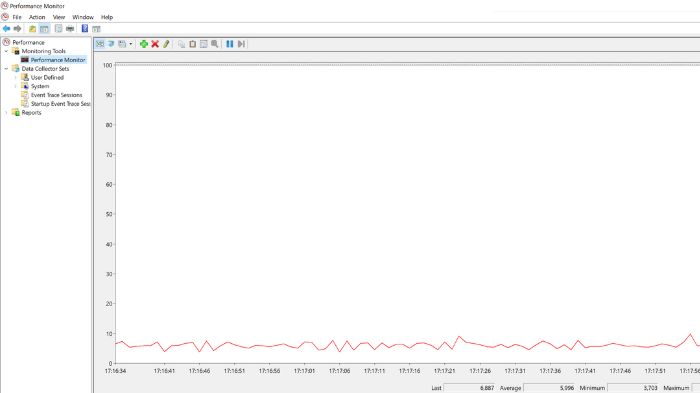Screen dimensions: 700x393
Task: Go back with the blue Back arrow
Action: pos(6,29)
